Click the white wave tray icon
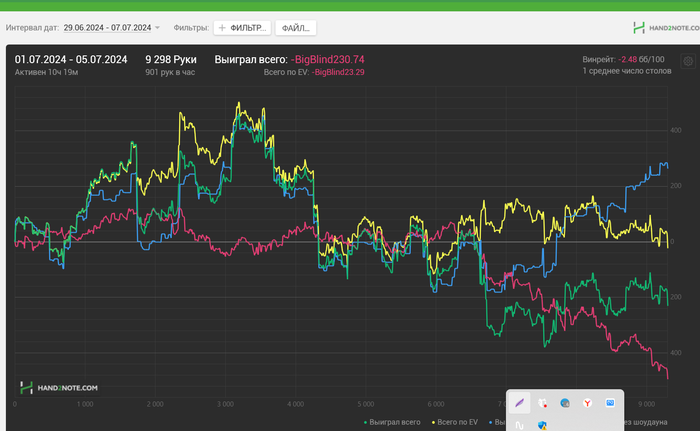Image resolution: width=700 pixels, height=431 pixels. [519, 425]
